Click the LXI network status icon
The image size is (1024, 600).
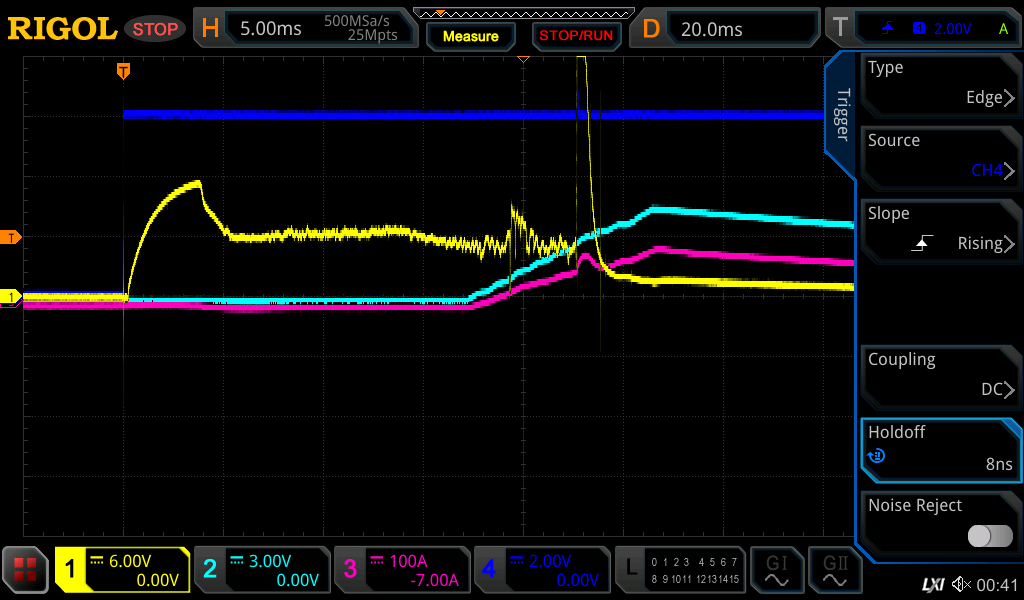click(932, 584)
